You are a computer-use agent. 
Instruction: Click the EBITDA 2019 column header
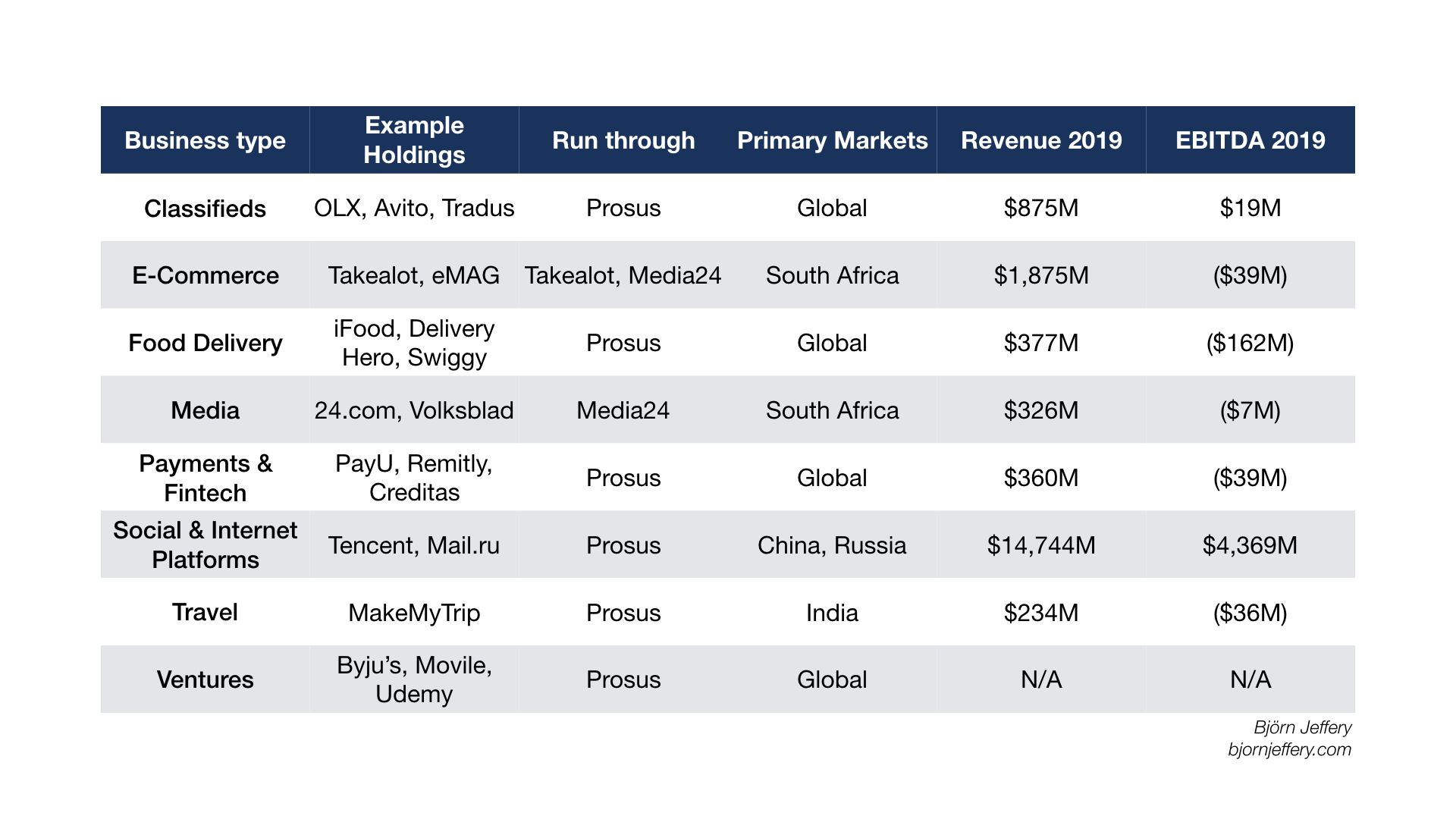[x=1250, y=140]
